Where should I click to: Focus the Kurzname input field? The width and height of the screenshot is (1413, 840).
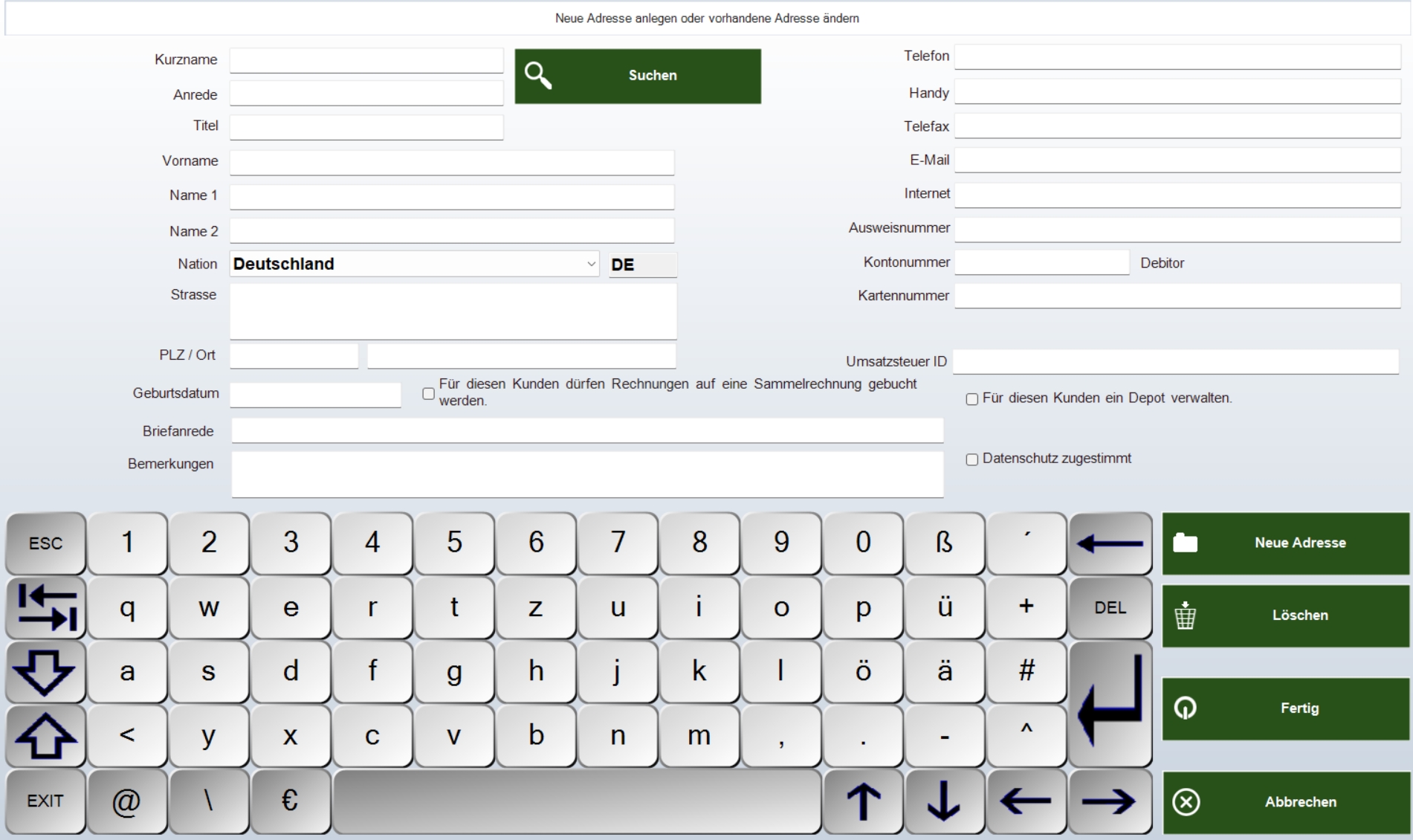[x=366, y=60]
